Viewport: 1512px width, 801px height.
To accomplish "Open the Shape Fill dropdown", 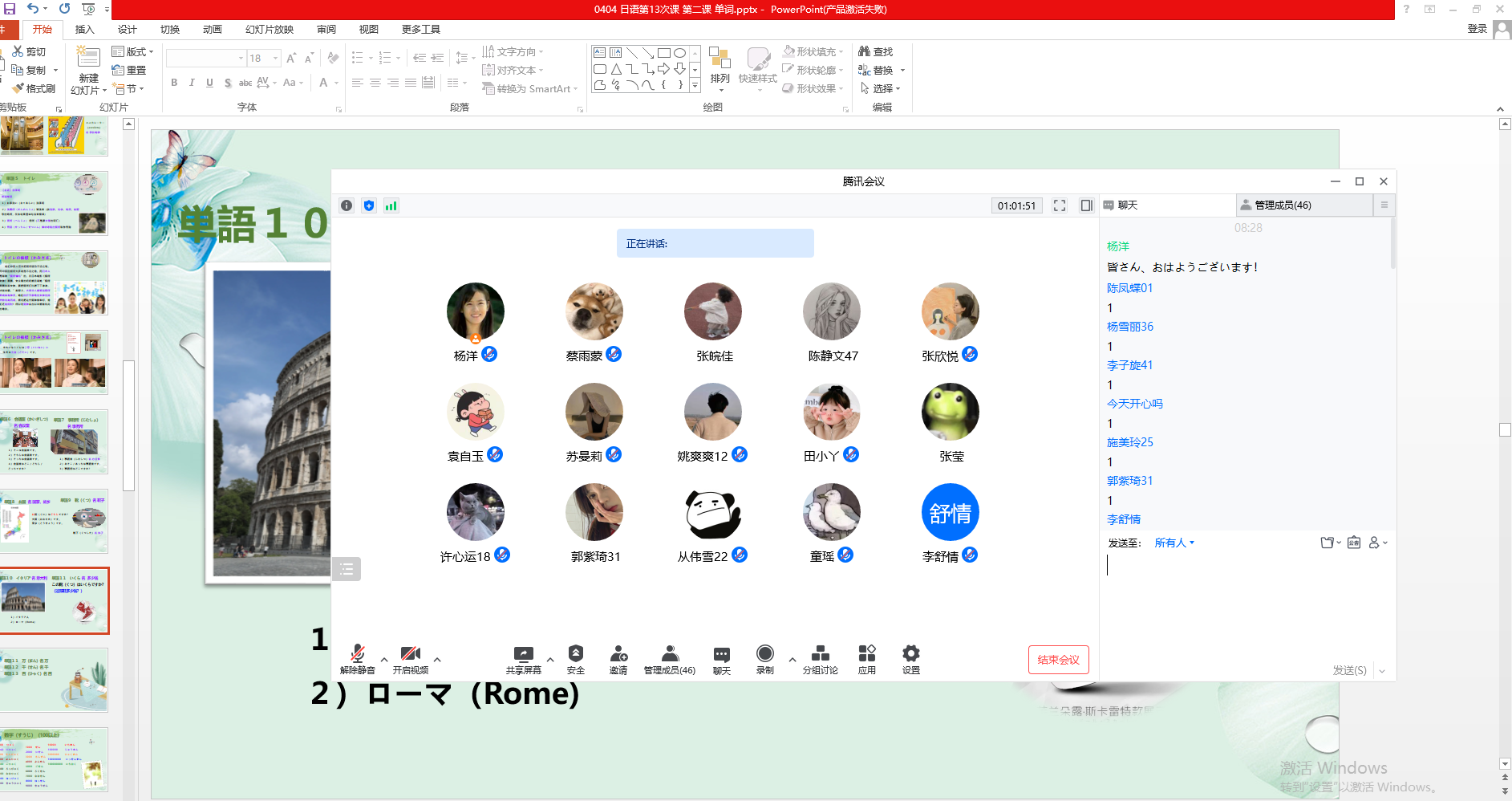I will click(x=813, y=51).
